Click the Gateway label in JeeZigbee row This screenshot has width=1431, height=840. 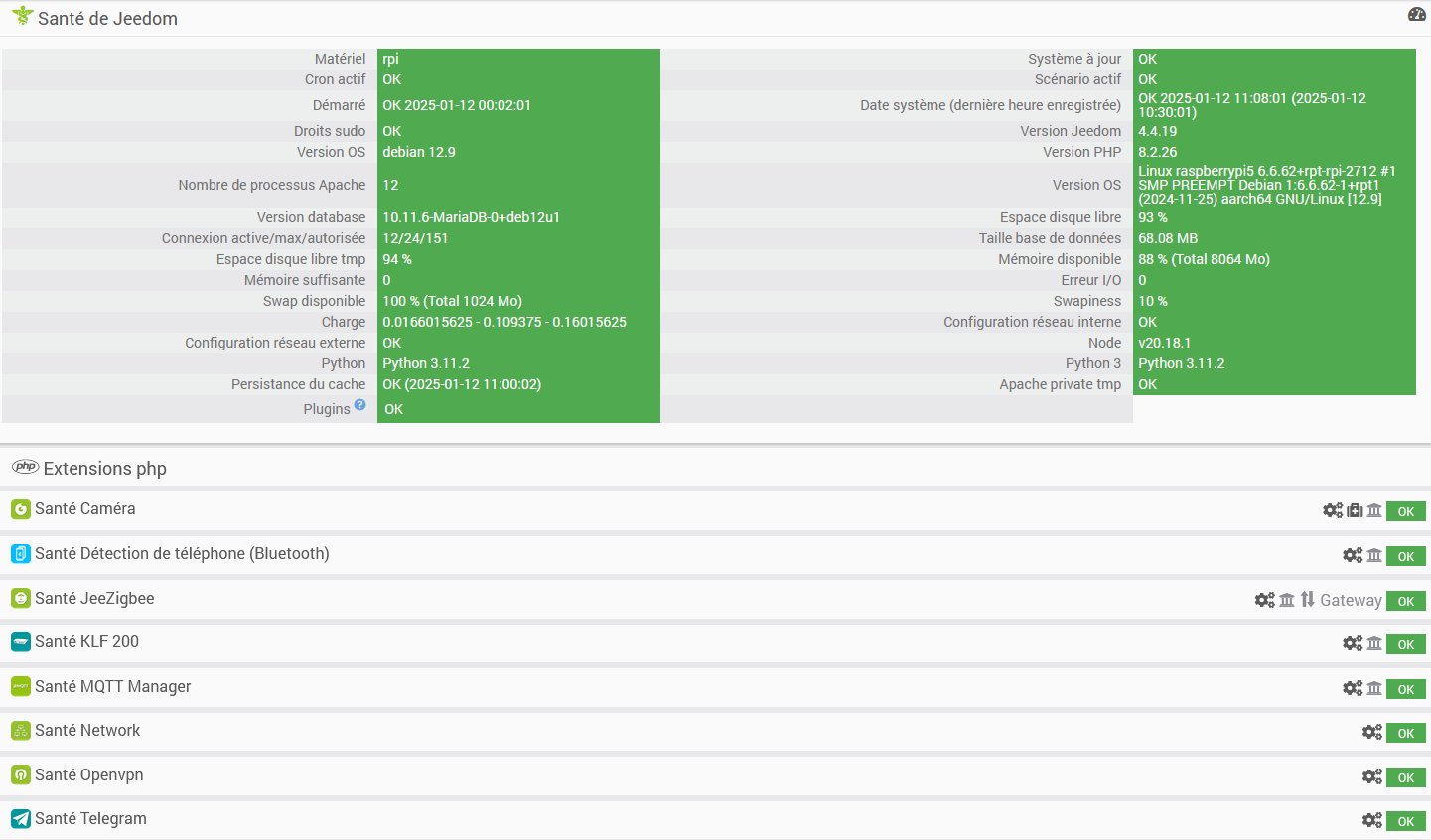(x=1351, y=600)
